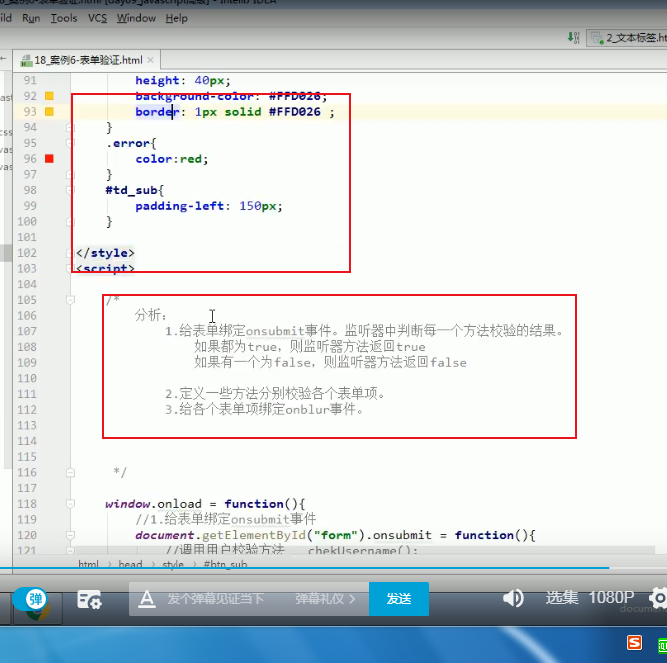The width and height of the screenshot is (667, 663).
Task: Open the Window menu
Action: 136,18
